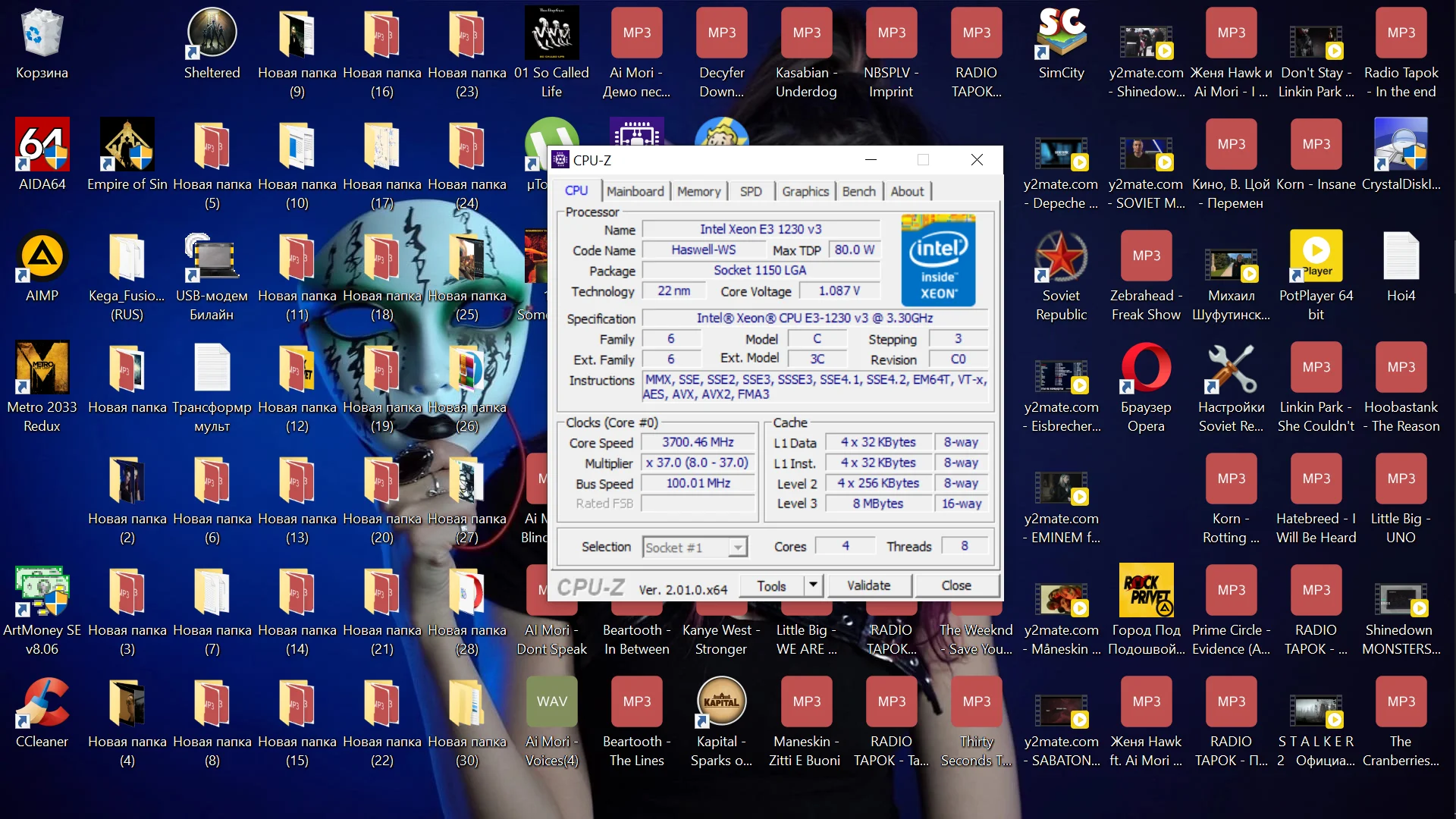Select the PotPlayer 64 bit icon
1456x819 pixels.
point(1316,256)
